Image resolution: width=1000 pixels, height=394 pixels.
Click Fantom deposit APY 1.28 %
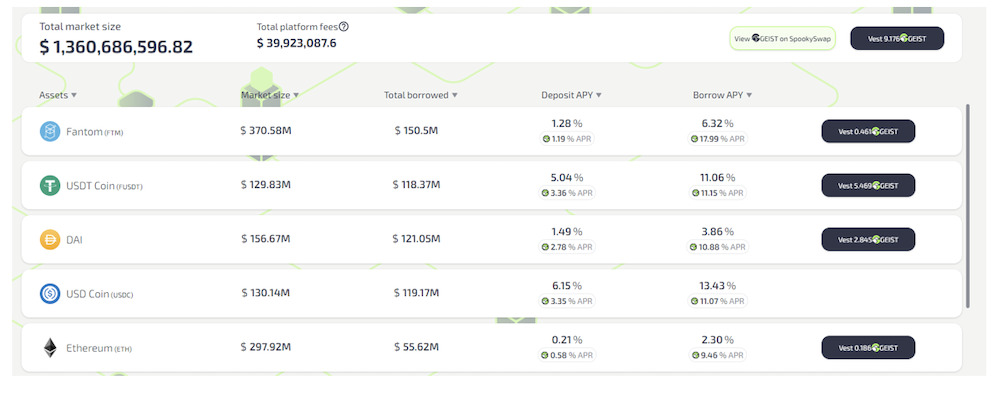tap(567, 124)
